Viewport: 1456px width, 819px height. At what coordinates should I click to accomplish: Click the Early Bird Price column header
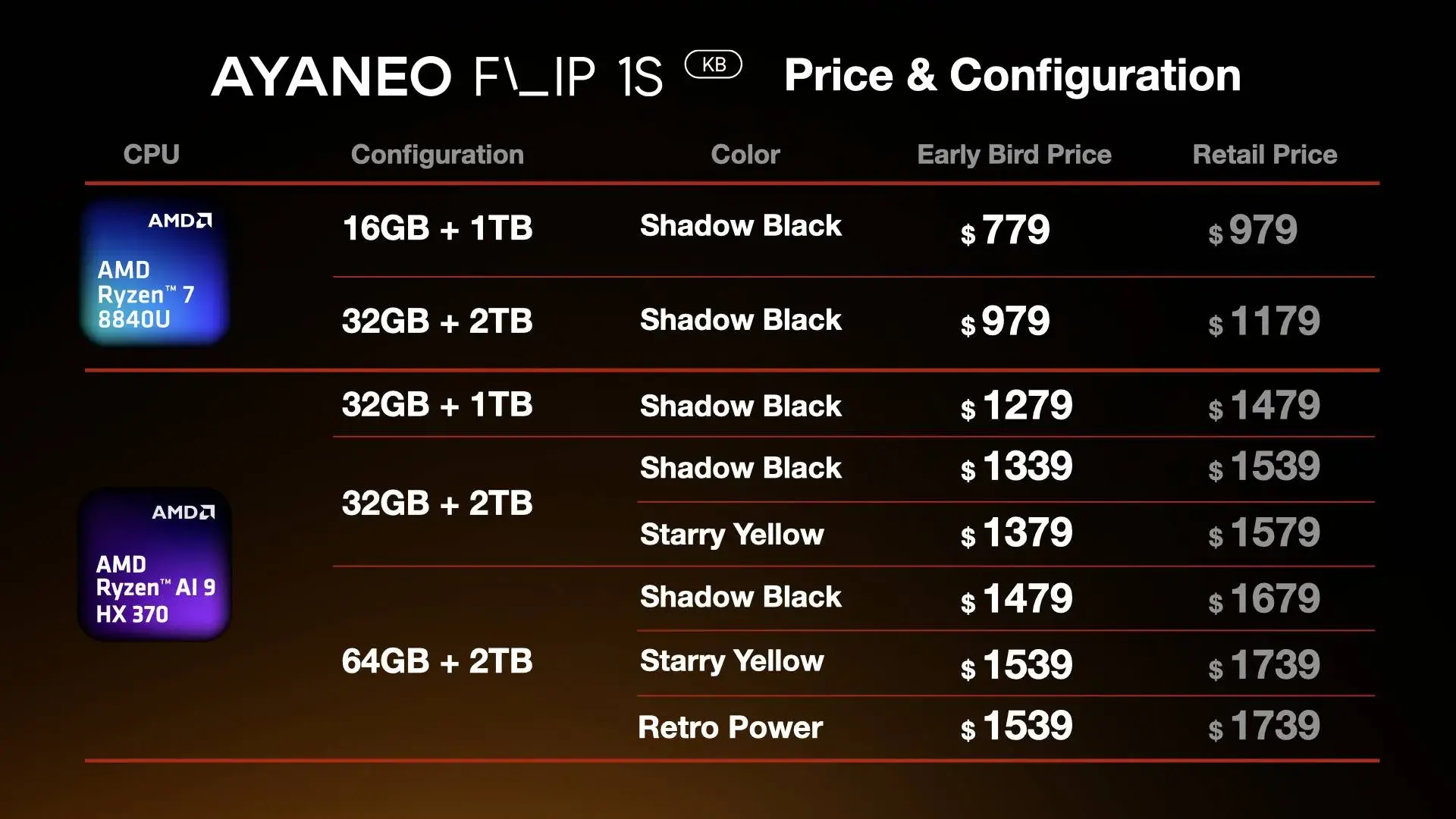tap(1014, 155)
